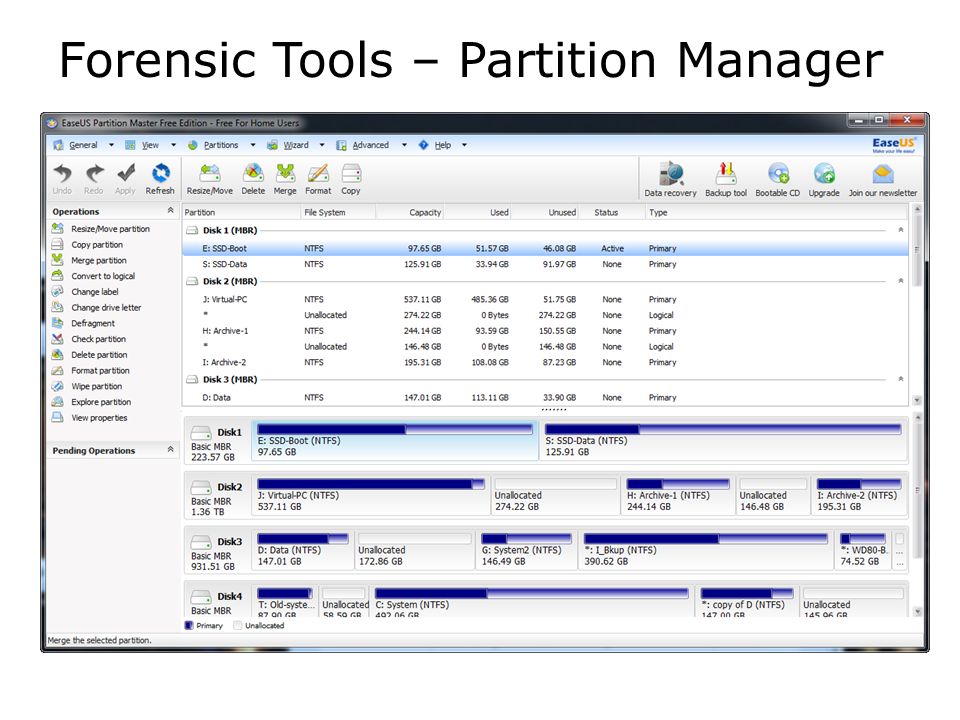
Task: Open the Advanced menu
Action: tap(370, 145)
